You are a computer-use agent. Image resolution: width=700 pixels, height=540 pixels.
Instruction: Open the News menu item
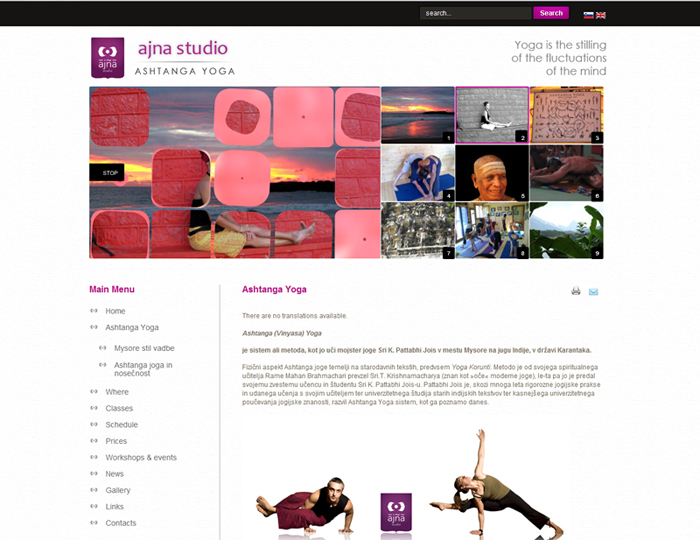[114, 474]
